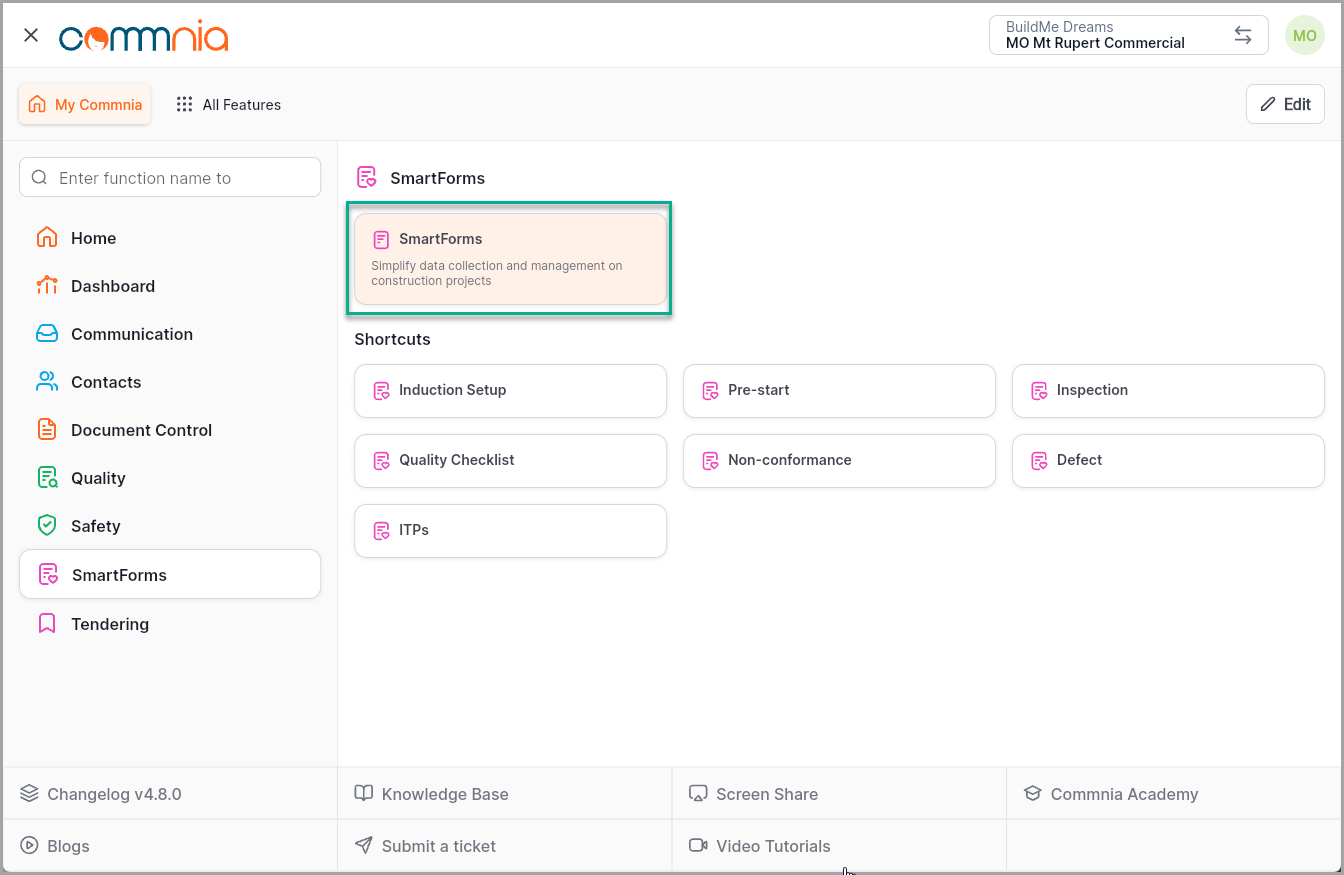Close the Commnia menu with X icon
This screenshot has width=1344, height=875.
tap(31, 35)
